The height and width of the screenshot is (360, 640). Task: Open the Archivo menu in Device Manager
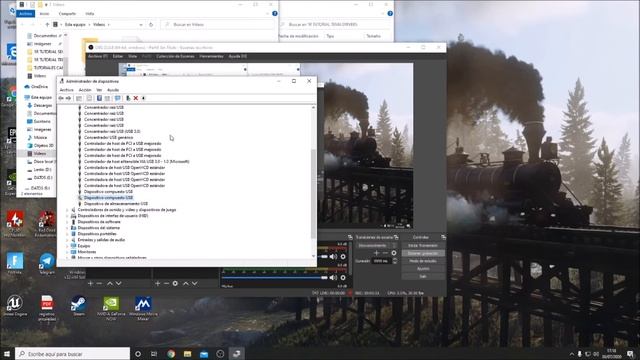pyautogui.click(x=67, y=90)
